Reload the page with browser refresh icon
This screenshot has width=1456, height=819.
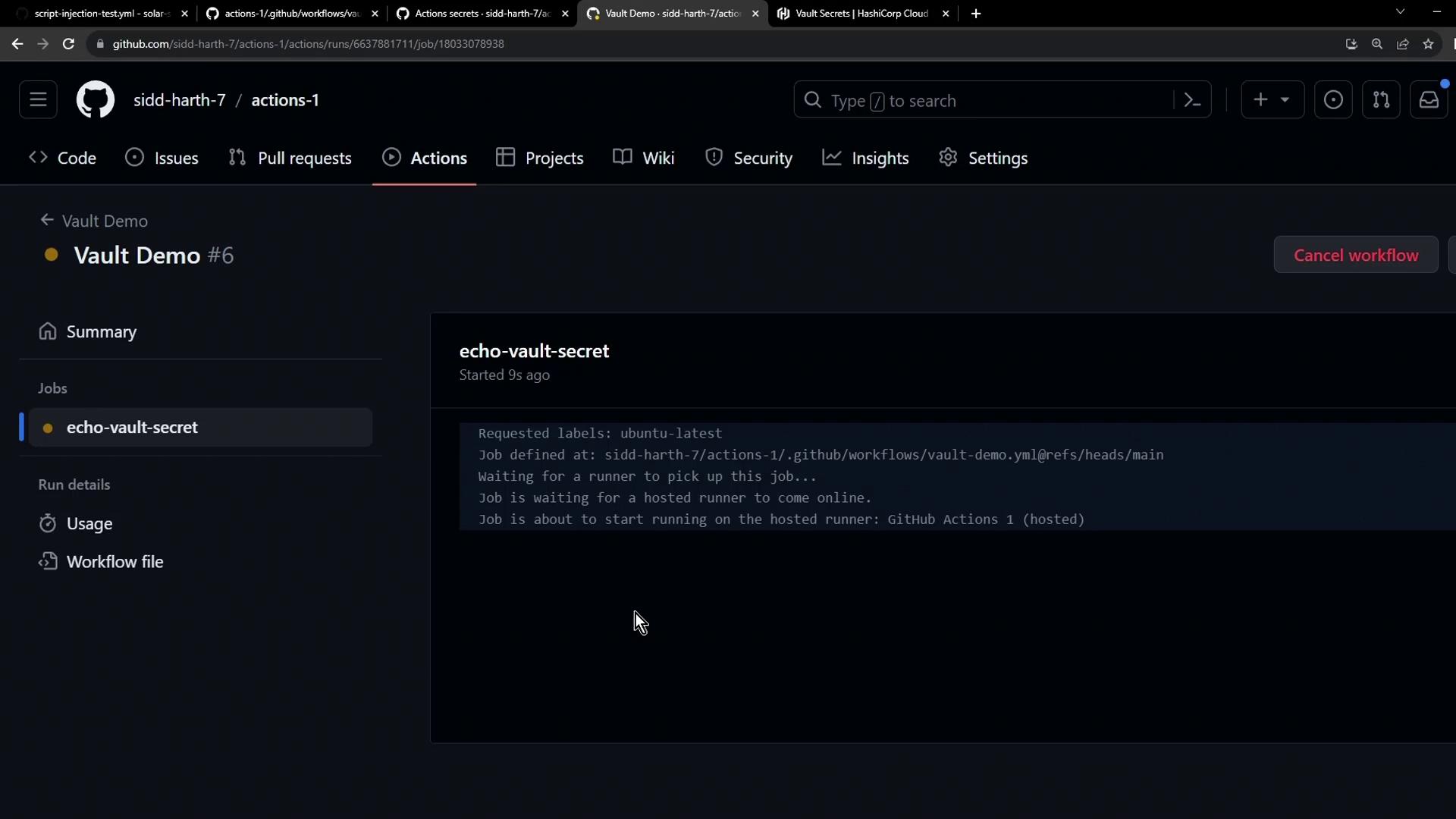tap(68, 44)
